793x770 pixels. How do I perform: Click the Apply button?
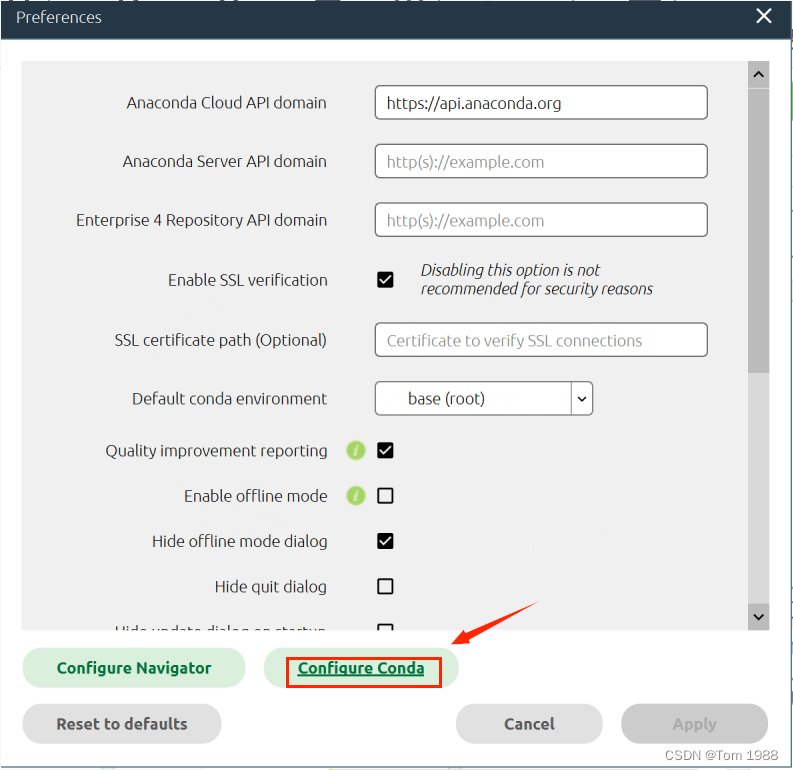[694, 723]
